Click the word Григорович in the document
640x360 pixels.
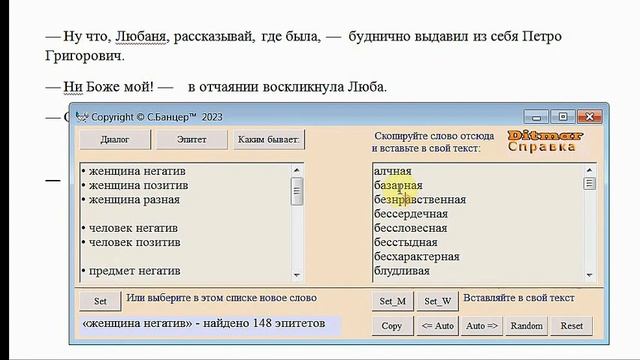pos(83,56)
